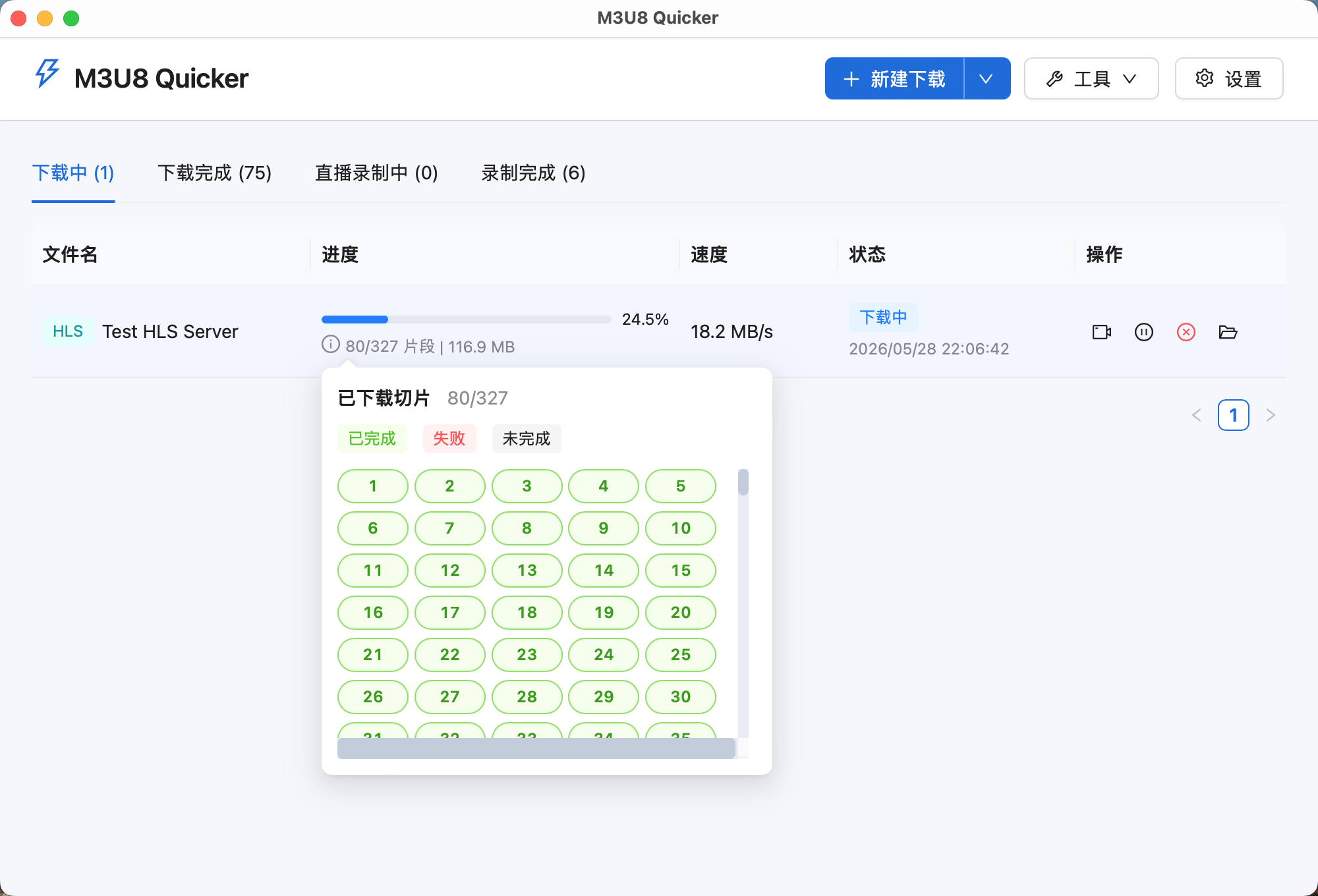Click the info icon beside 80/327 片段
Image resolution: width=1318 pixels, height=896 pixels.
331,345
